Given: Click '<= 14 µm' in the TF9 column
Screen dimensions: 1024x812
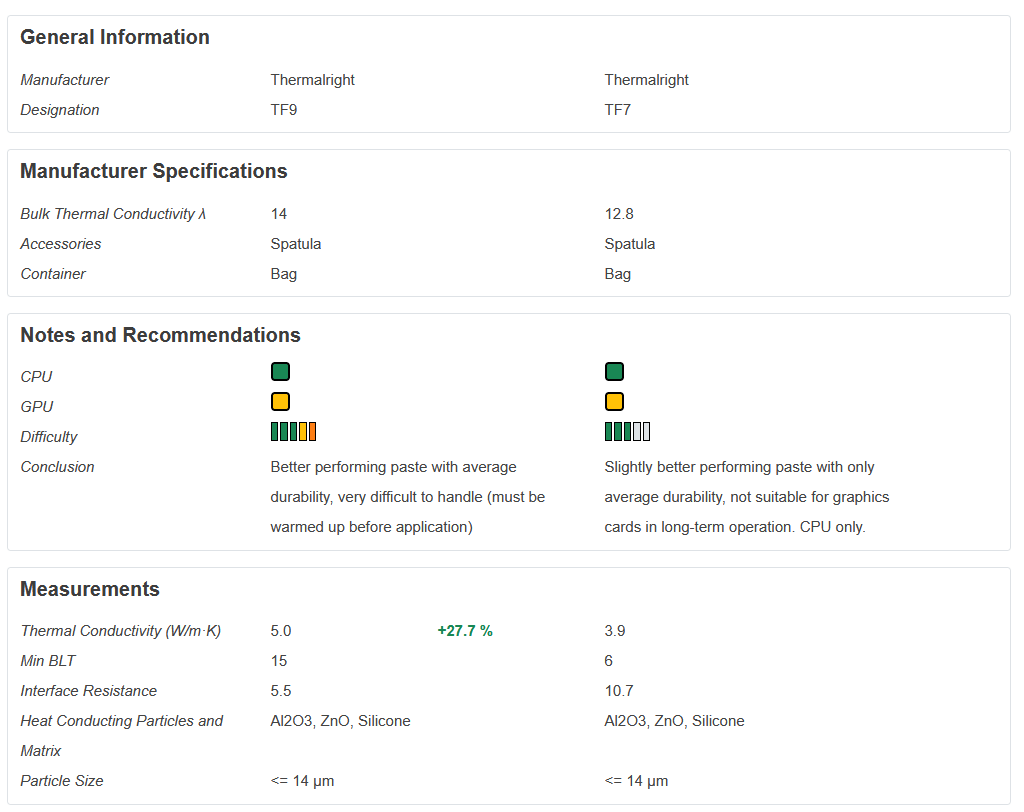Looking at the screenshot, I should (302, 781).
